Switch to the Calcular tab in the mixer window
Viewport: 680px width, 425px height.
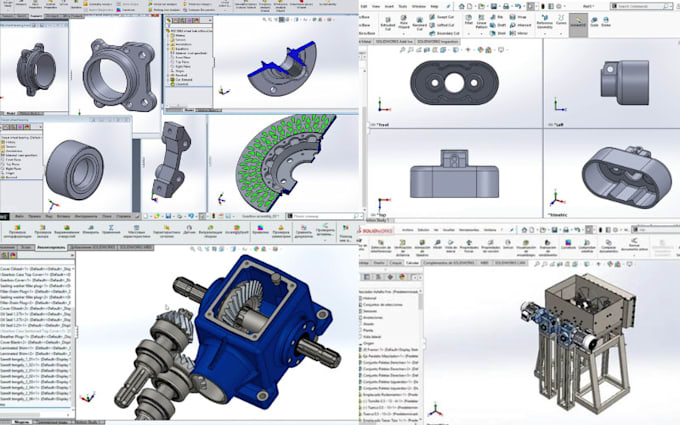pyautogui.click(x=412, y=263)
